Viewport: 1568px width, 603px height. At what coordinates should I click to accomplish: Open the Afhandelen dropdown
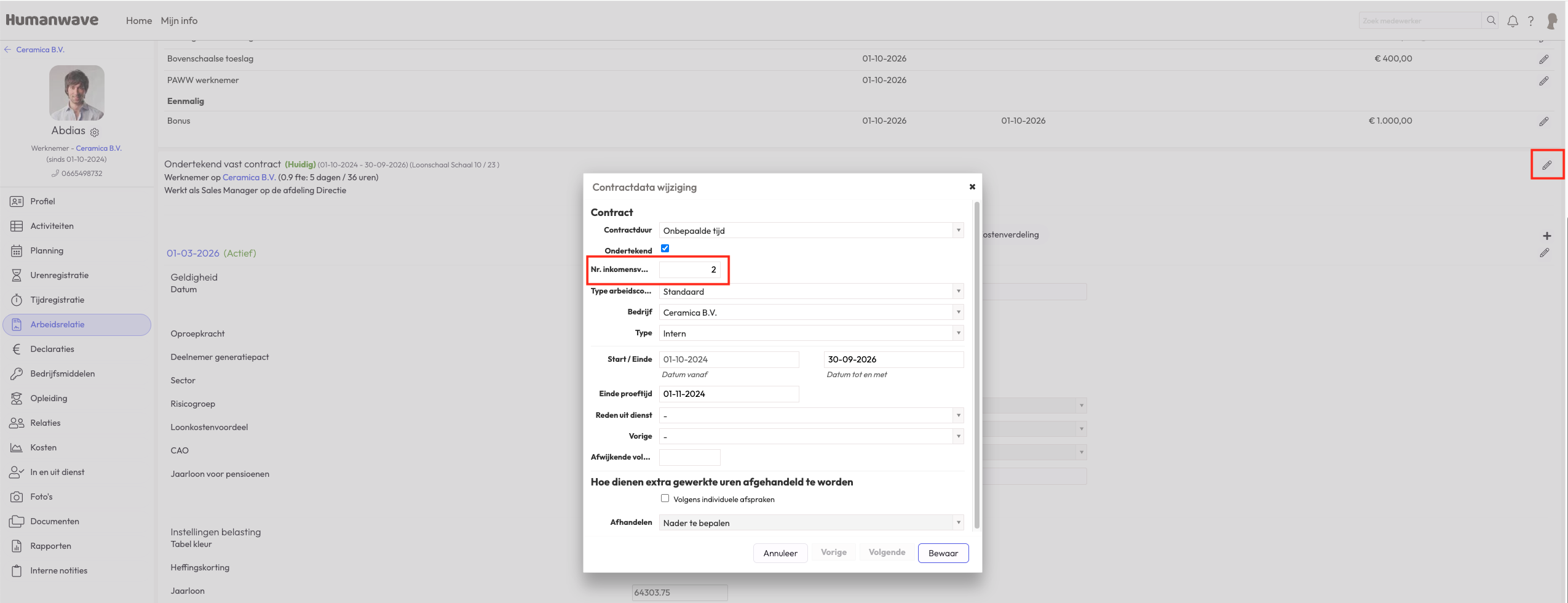810,523
